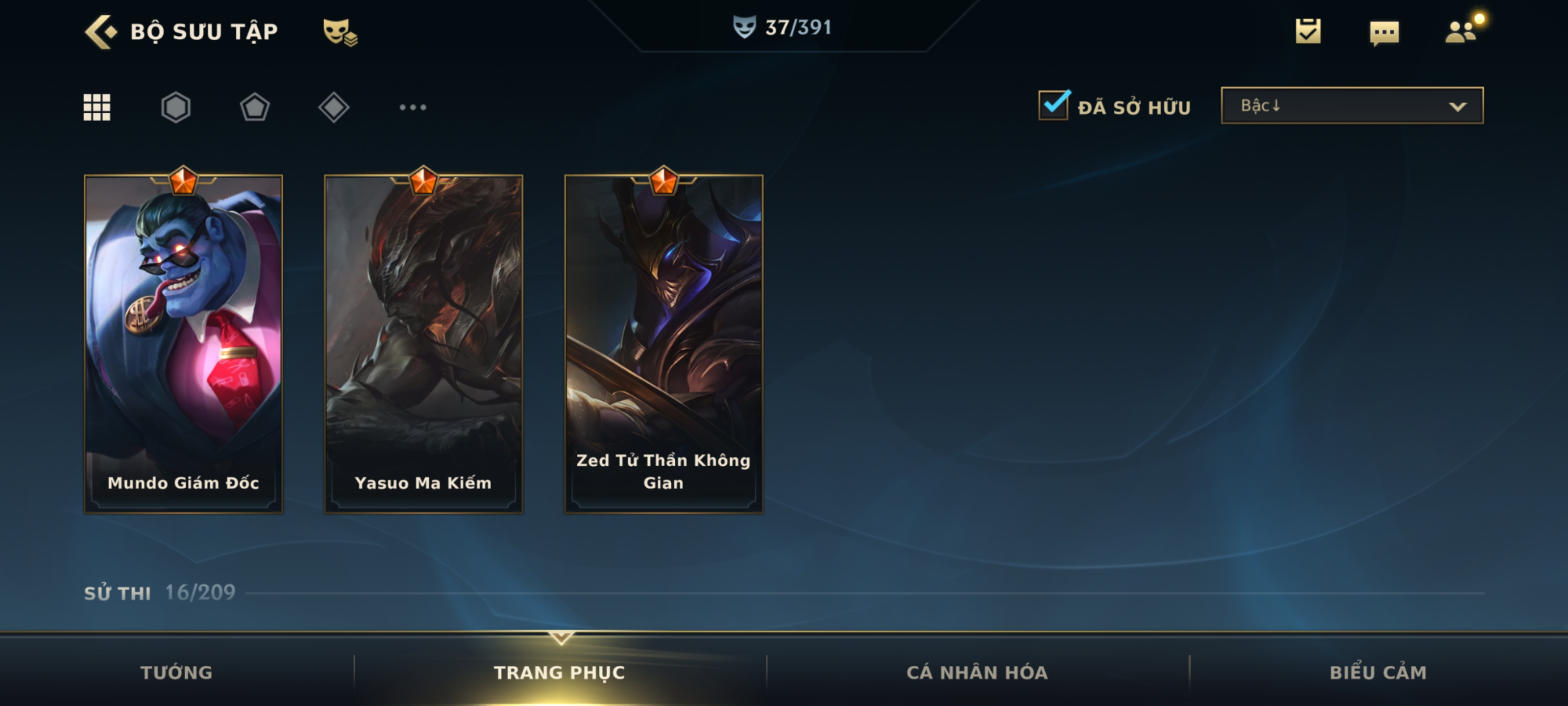Filter by diamond rarity icon
This screenshot has height=706, width=1568.
pos(334,107)
